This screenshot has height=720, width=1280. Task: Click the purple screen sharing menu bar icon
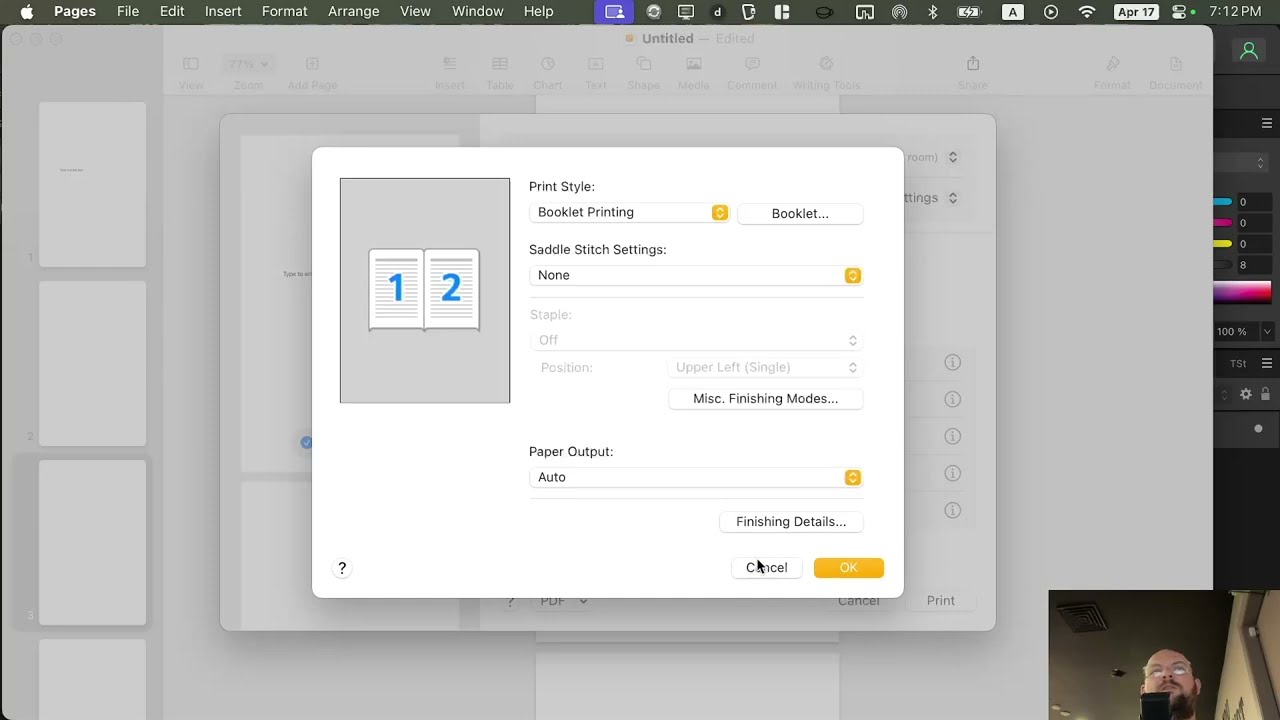coord(615,12)
